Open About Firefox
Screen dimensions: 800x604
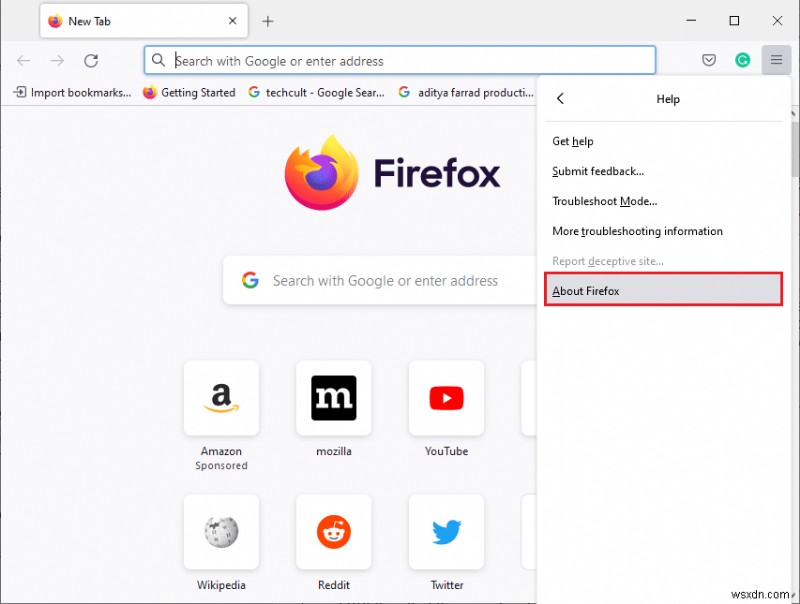coord(663,289)
